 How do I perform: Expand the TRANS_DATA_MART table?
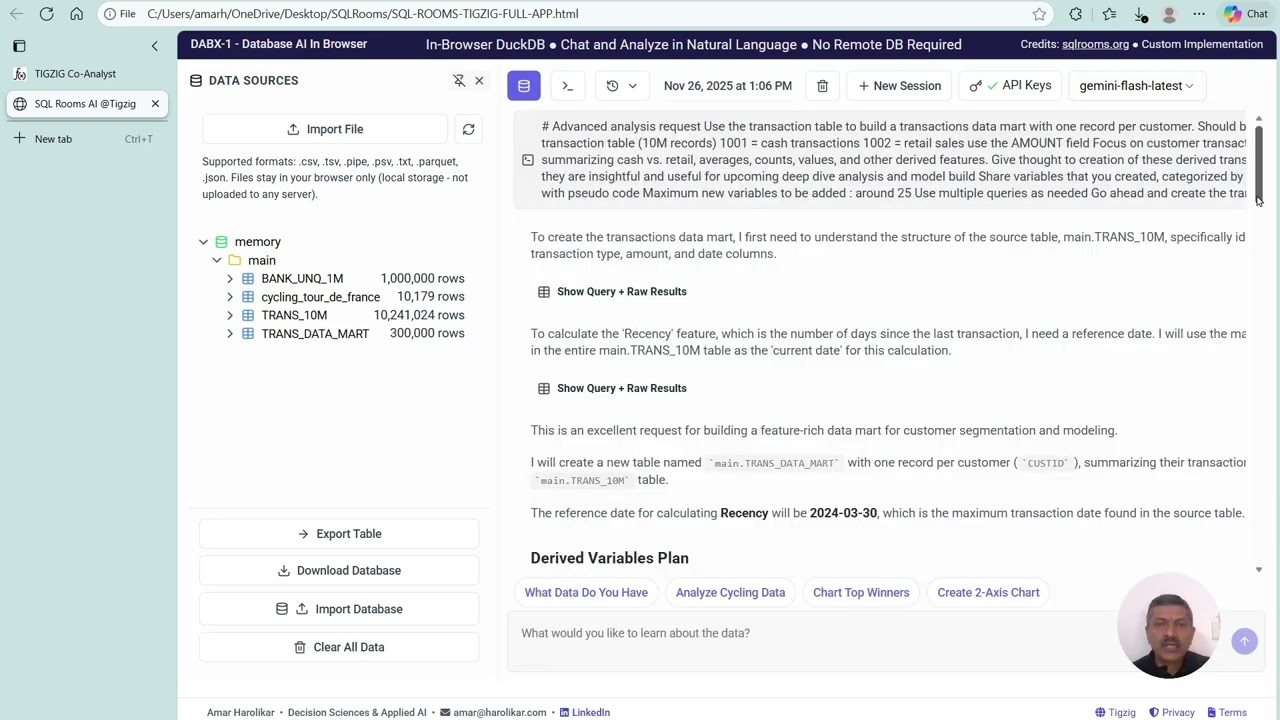click(230, 334)
